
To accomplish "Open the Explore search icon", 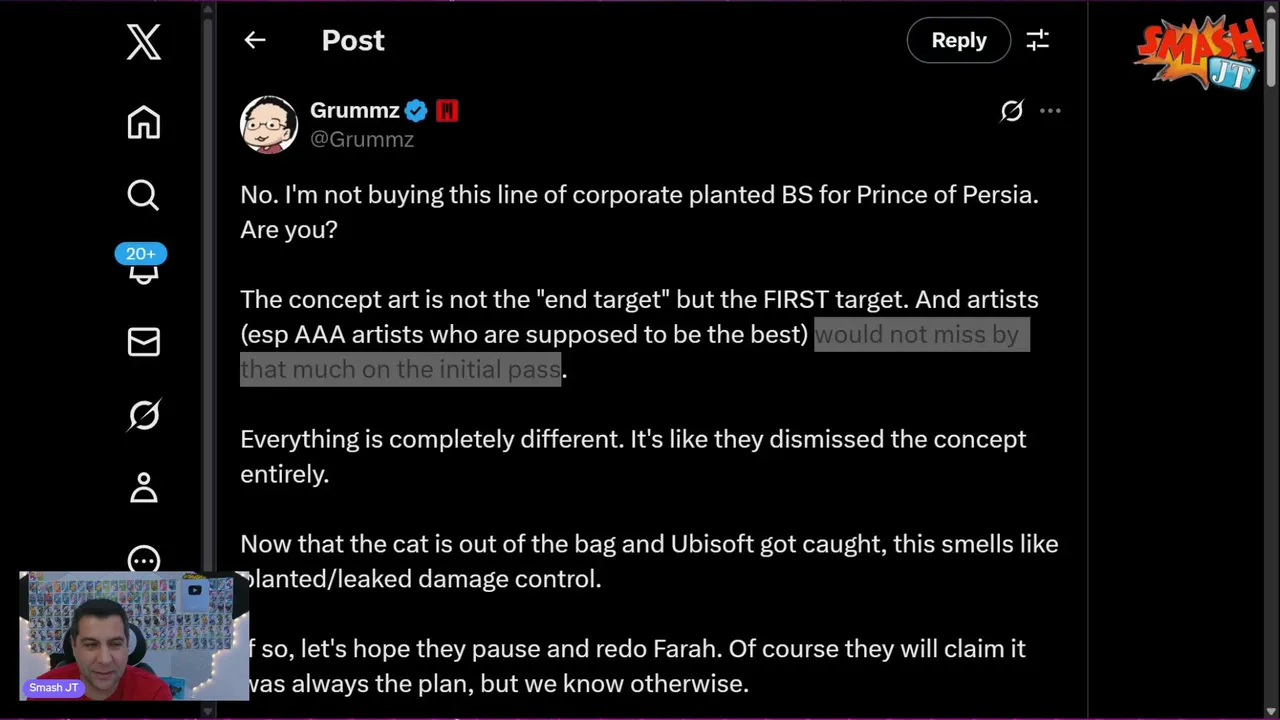I will pos(143,194).
